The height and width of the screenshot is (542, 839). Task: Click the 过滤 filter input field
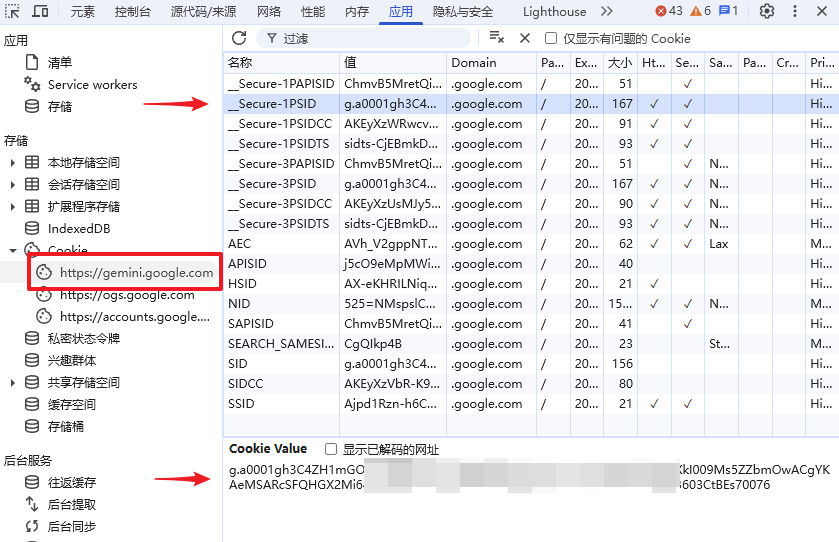tap(364, 38)
